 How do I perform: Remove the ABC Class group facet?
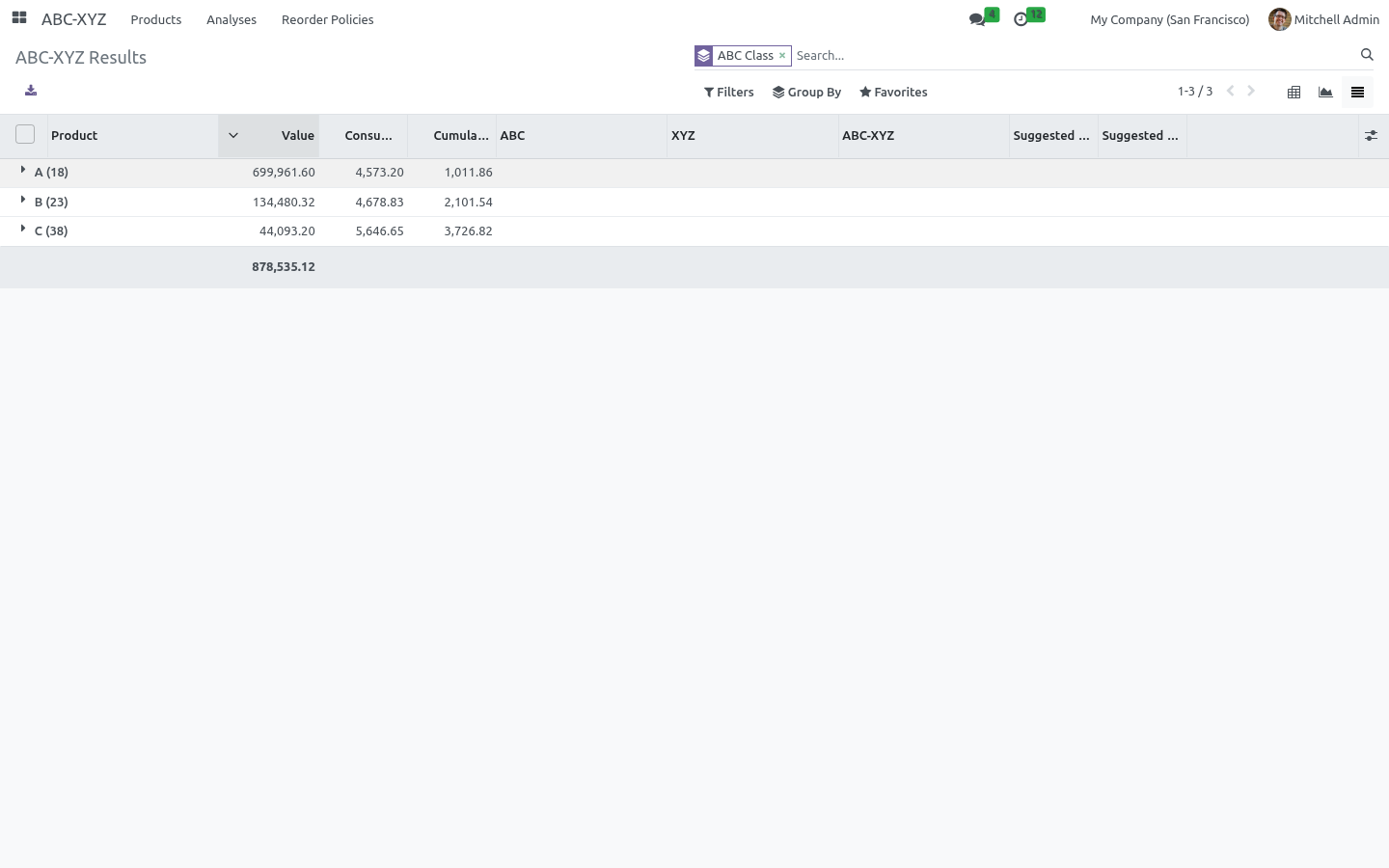[x=782, y=56]
